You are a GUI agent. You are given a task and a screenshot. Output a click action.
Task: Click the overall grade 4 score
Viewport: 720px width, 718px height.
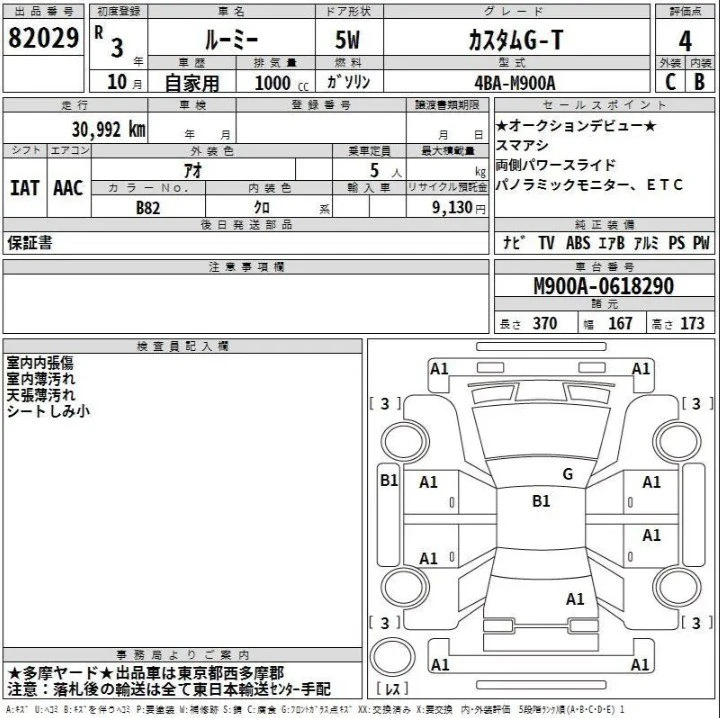point(685,41)
